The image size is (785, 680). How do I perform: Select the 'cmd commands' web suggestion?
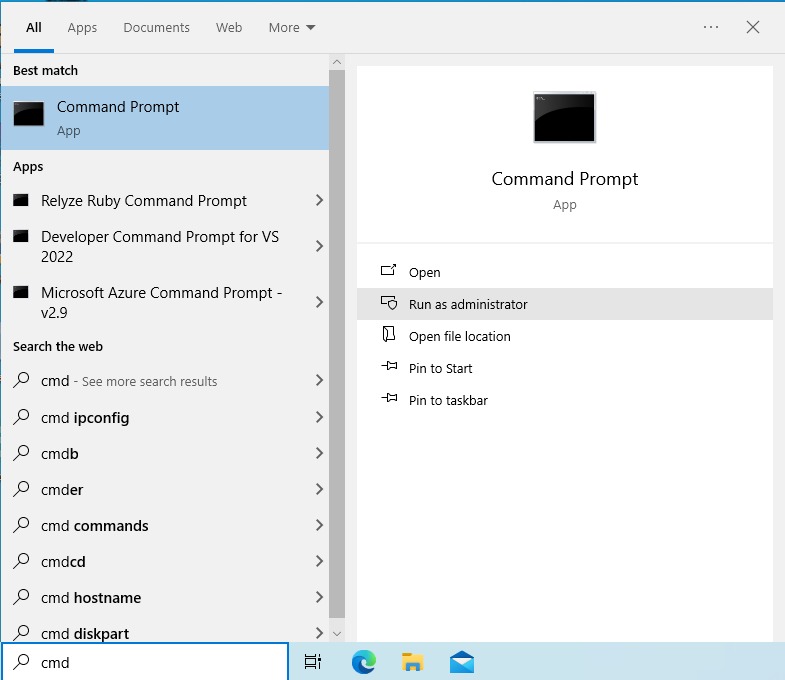coord(165,525)
